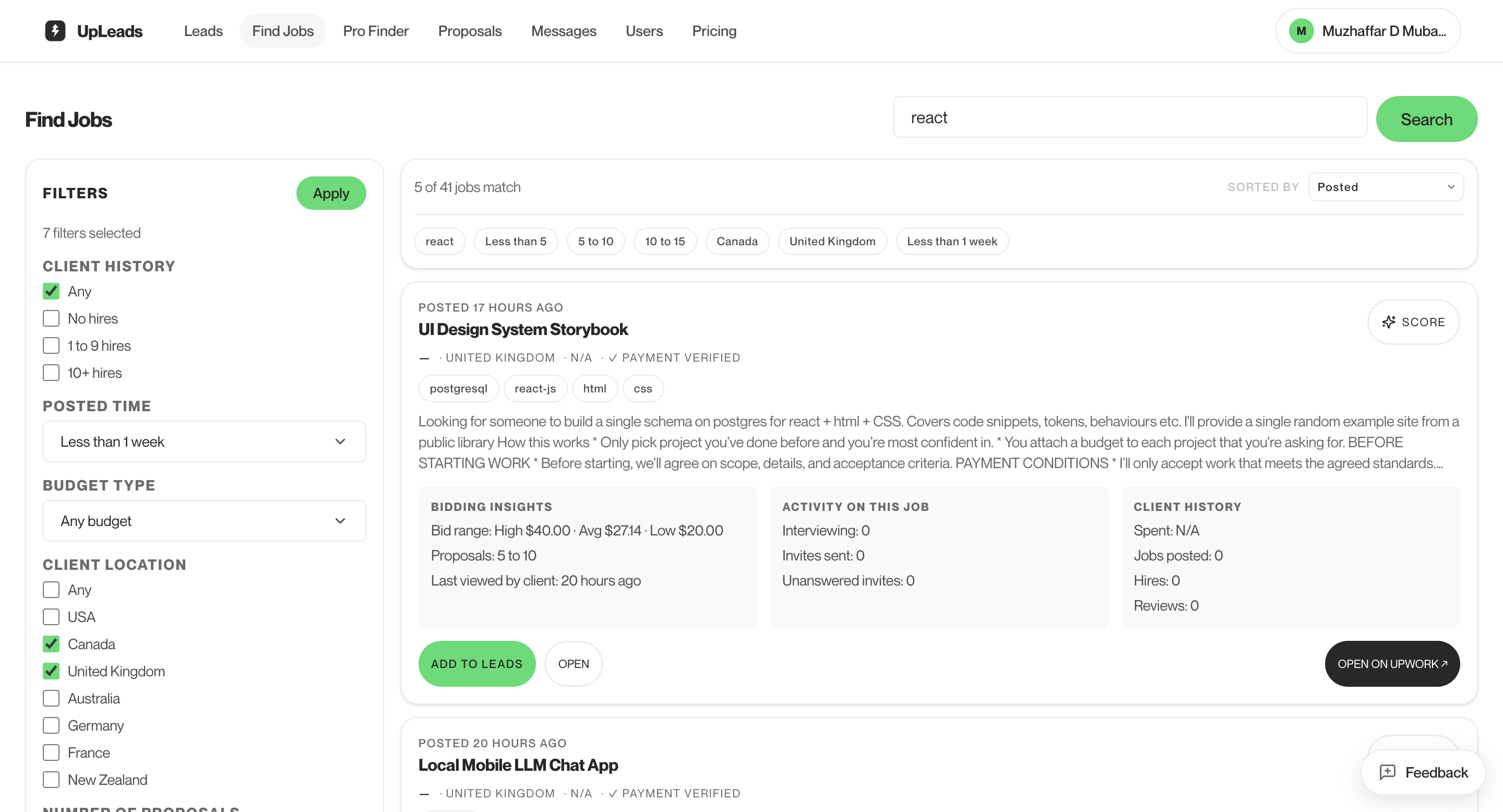Open the Users page
This screenshot has height=812, width=1503.
[643, 31]
